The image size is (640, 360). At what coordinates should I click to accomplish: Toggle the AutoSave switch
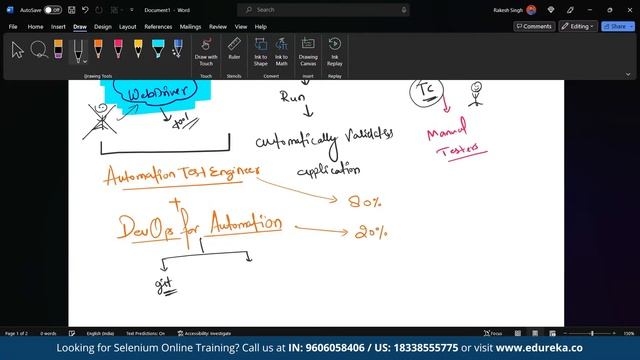[x=53, y=10]
